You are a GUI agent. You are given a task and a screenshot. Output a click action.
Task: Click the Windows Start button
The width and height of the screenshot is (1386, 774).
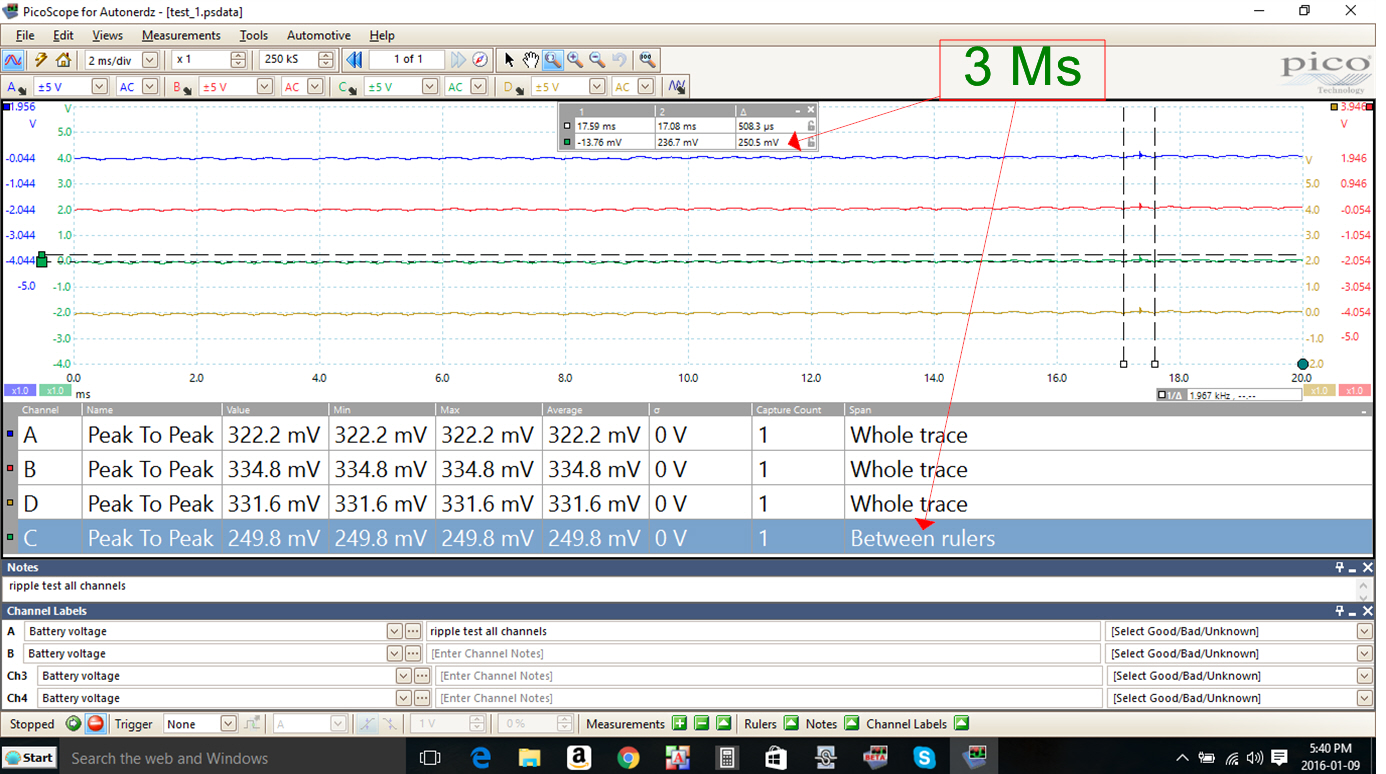coord(29,758)
